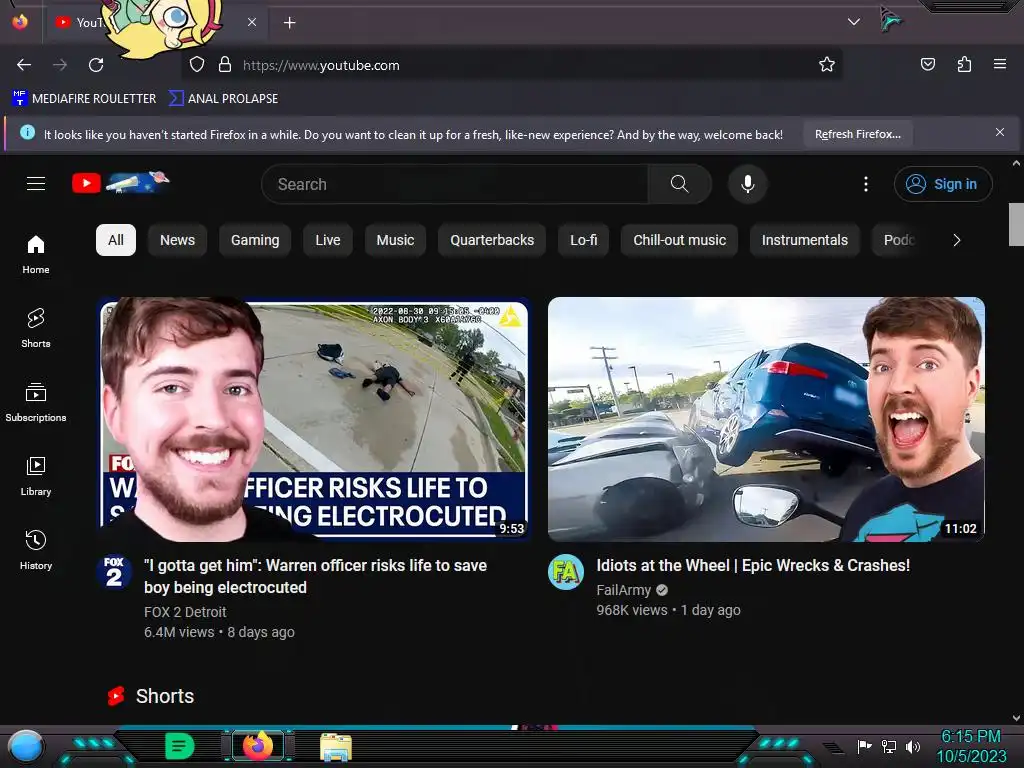Screen dimensions: 1024x768
Task: Click the YouTube logo
Action: pos(120,183)
